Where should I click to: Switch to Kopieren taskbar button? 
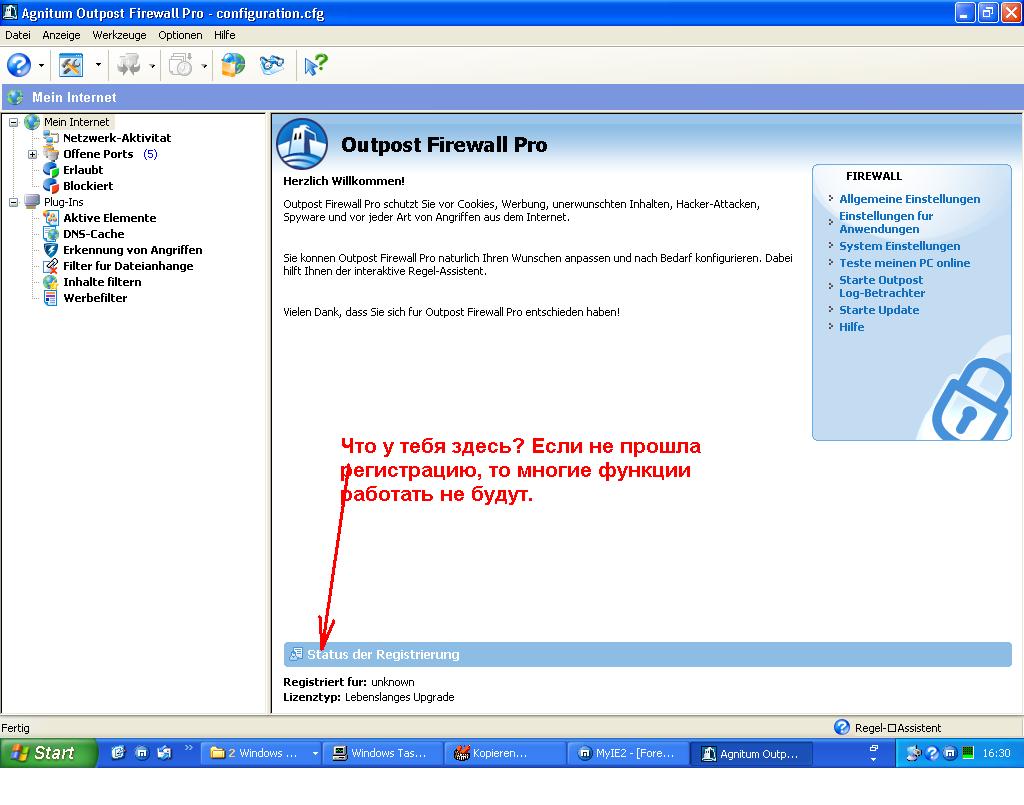pos(504,753)
